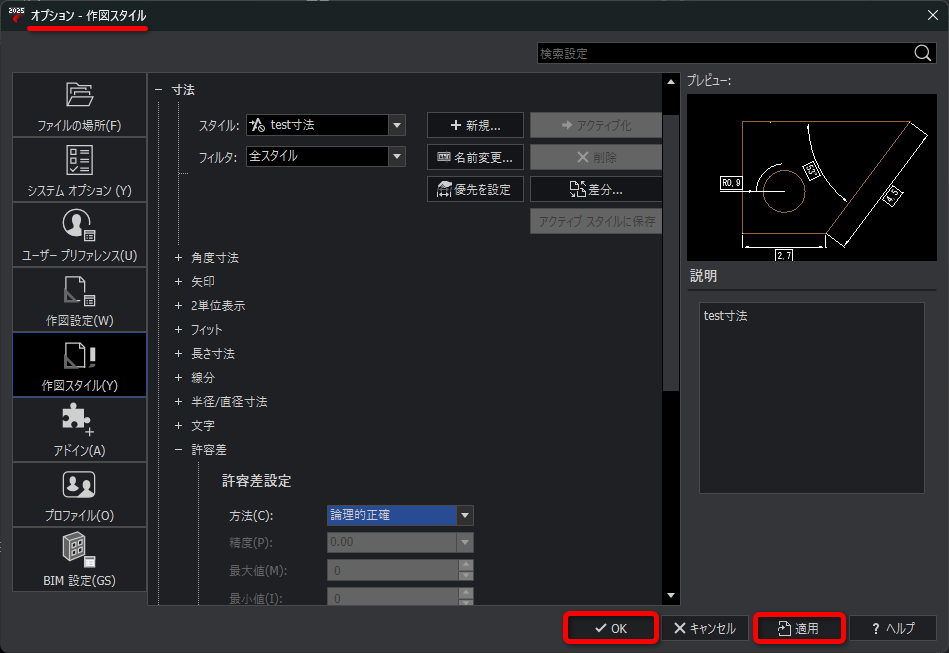Expand the 半径/直径寸法 section
The height and width of the screenshot is (653, 949).
(x=179, y=402)
